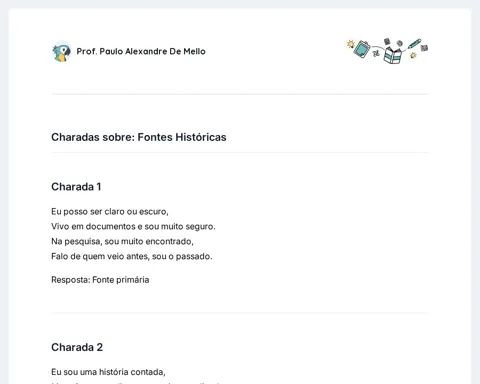Click the green pencil icon

click(414, 44)
